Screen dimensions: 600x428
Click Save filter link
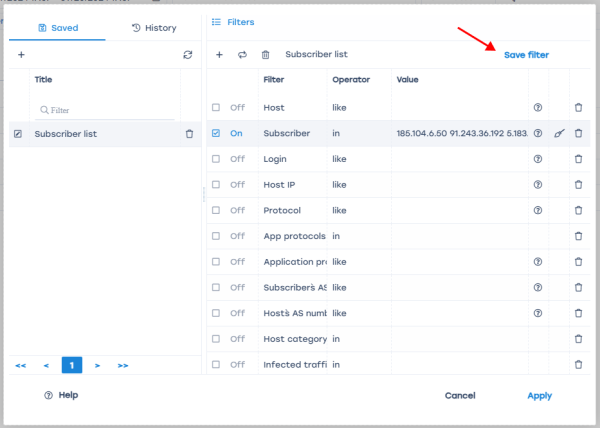coord(525,55)
